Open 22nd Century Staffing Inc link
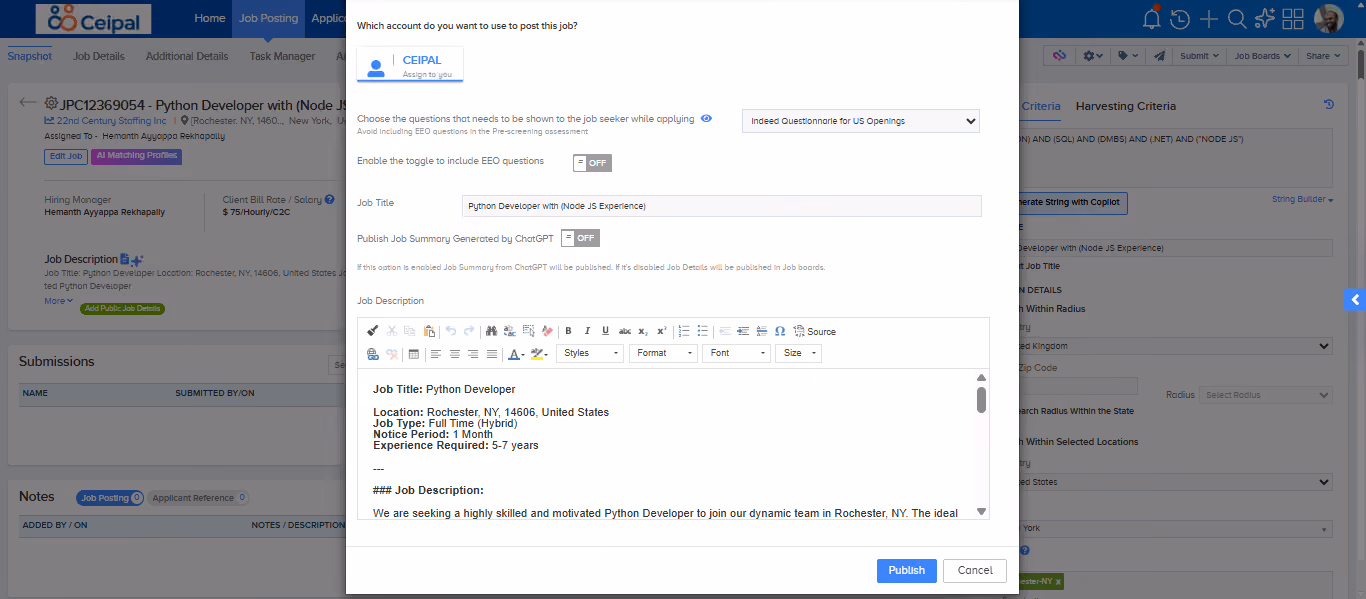 110,121
